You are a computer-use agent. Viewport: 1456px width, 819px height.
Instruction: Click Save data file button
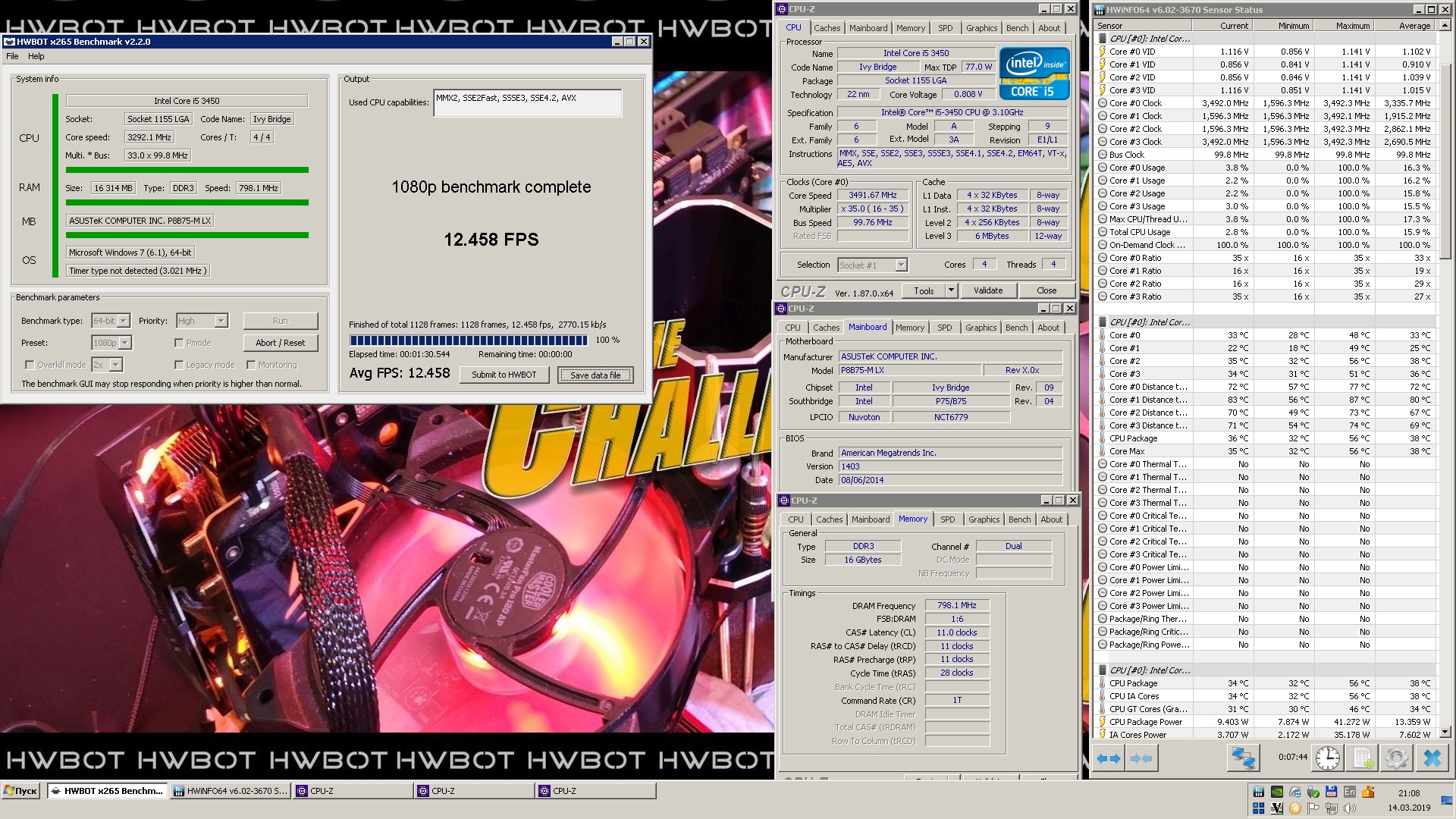pos(595,375)
